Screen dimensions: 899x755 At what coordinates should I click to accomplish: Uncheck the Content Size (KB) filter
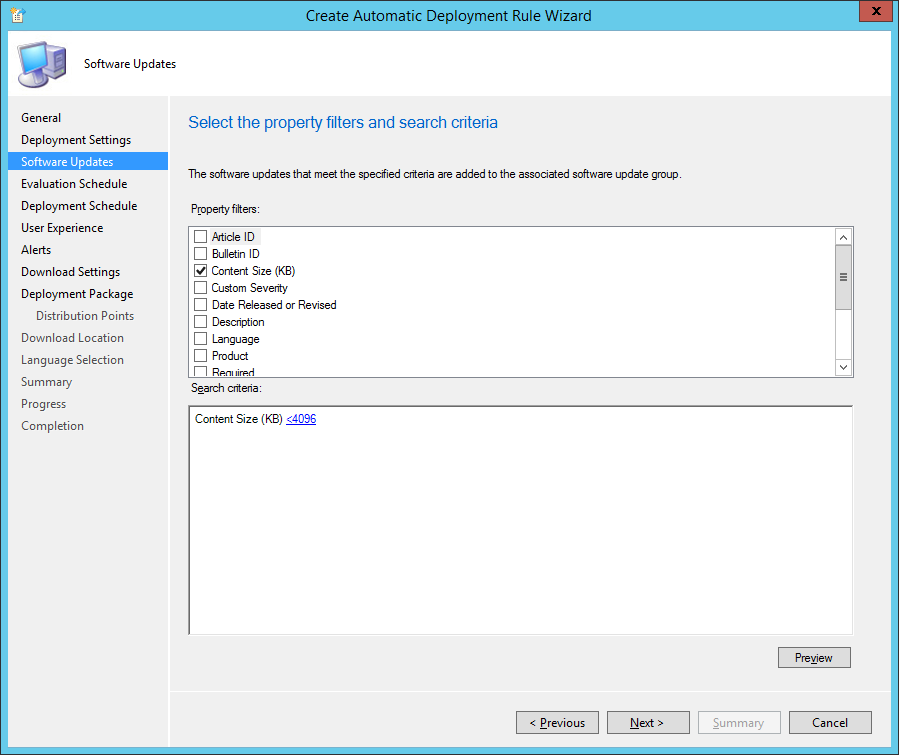[x=200, y=271]
